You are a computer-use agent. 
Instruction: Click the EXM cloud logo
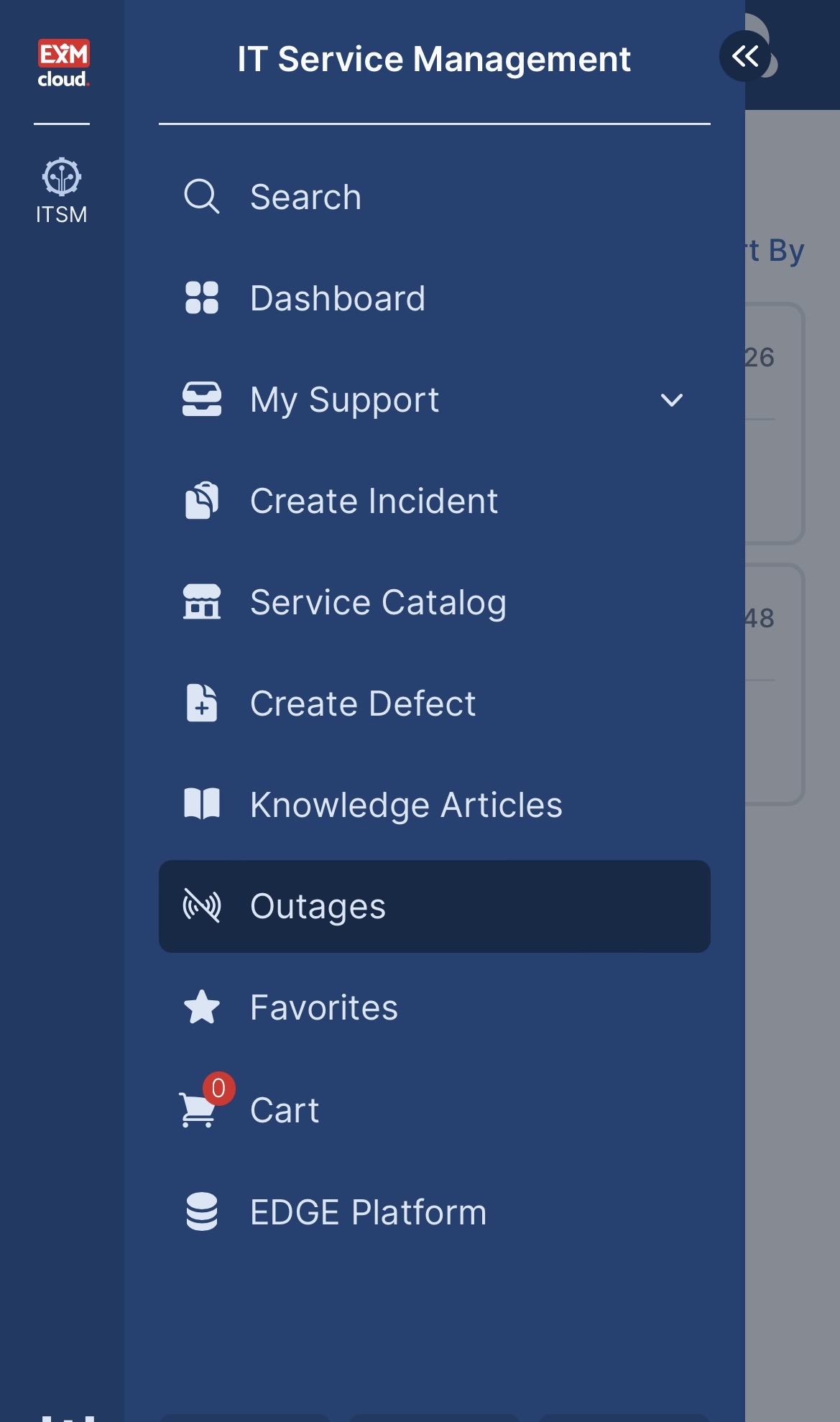pos(63,63)
